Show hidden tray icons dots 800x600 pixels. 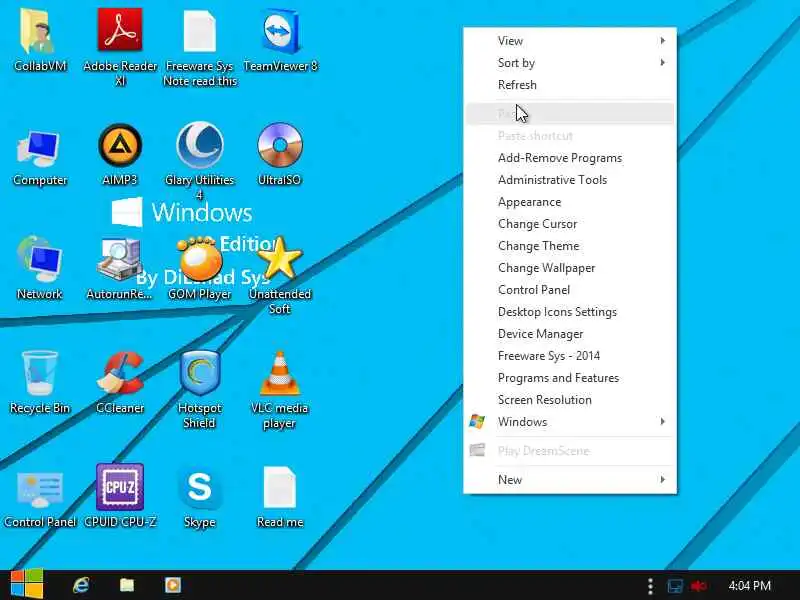pyautogui.click(x=650, y=586)
